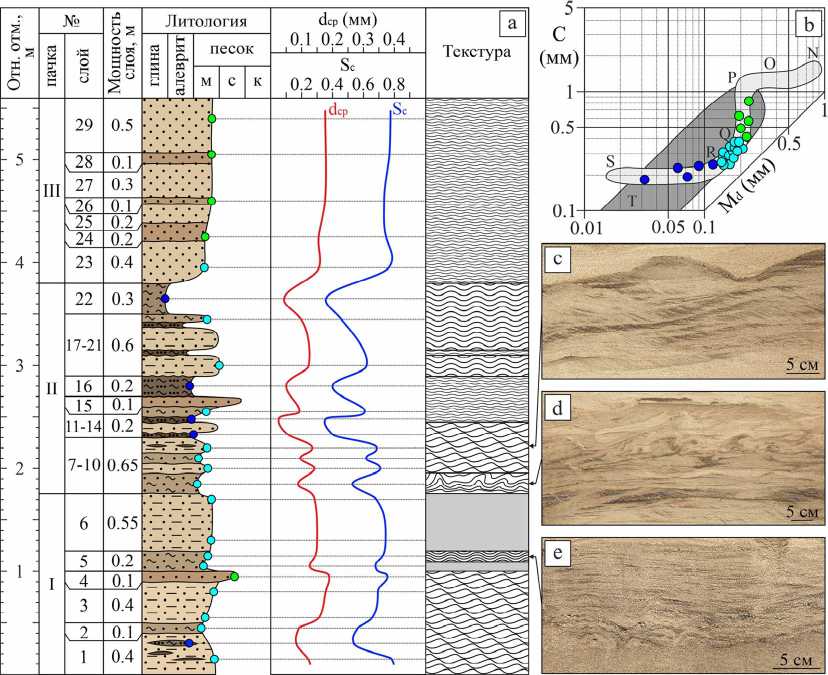Image resolution: width=828 pixels, height=675 pixels.
Task: Click the blue sample dot at layer 22
Action: [x=165, y=299]
